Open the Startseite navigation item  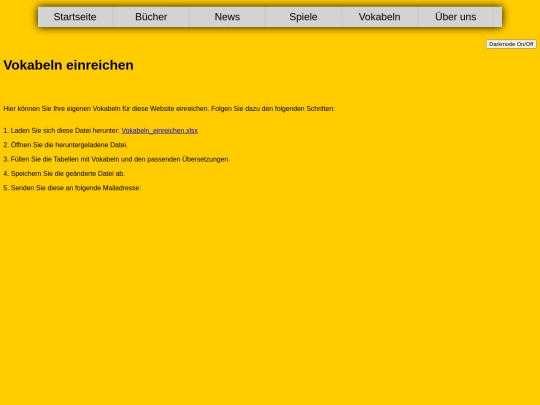tap(75, 17)
